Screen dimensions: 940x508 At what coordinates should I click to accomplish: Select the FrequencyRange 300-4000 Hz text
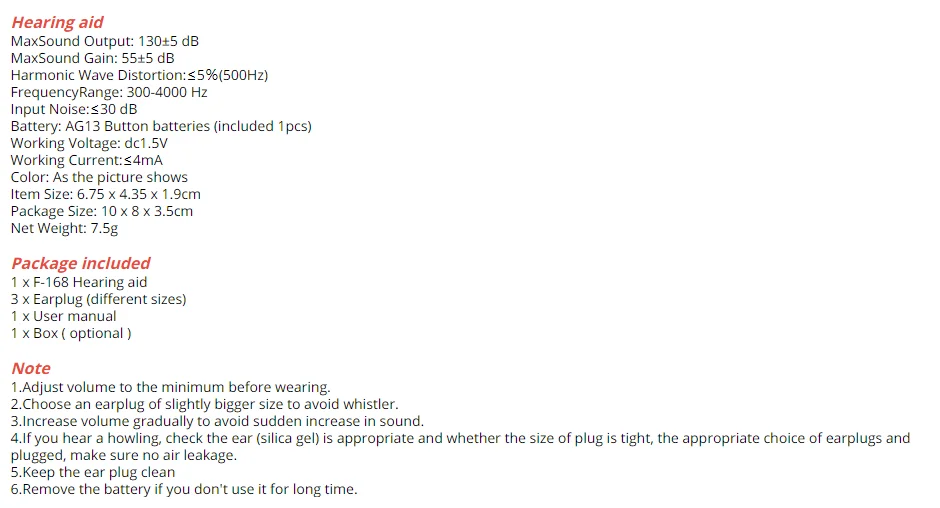coord(109,92)
